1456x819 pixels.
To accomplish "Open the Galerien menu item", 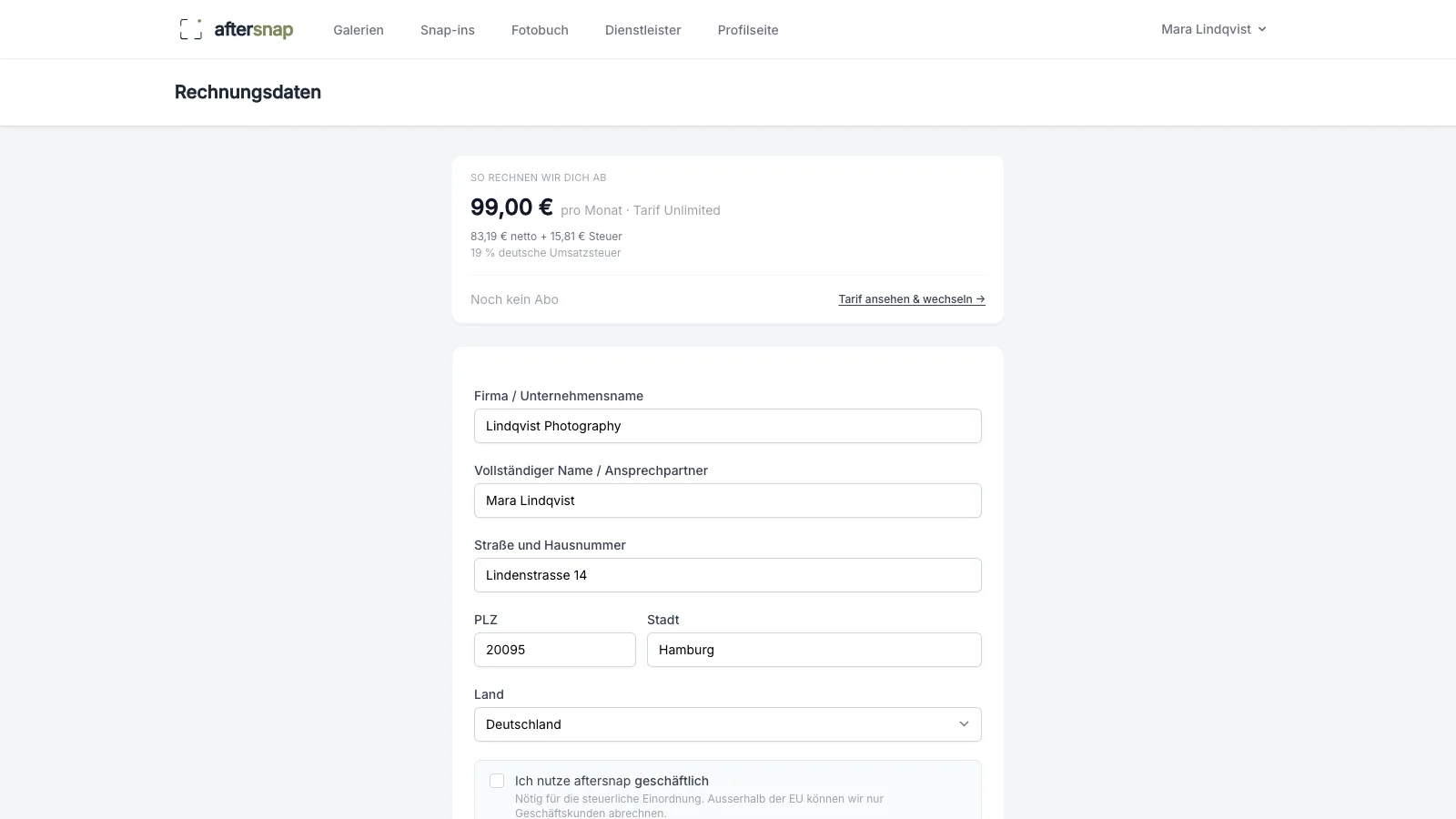I will [x=359, y=30].
